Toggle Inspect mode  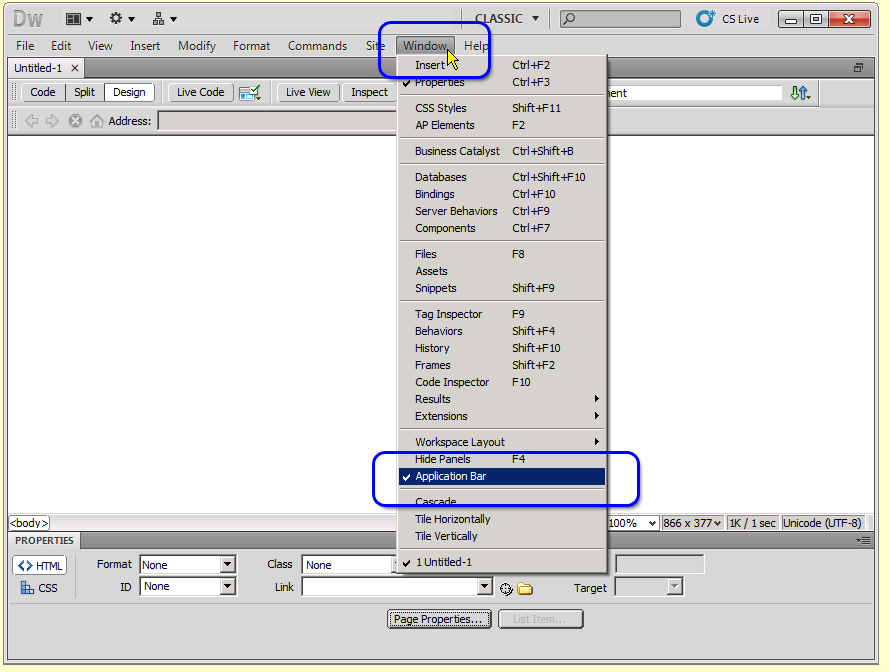pyautogui.click(x=369, y=92)
